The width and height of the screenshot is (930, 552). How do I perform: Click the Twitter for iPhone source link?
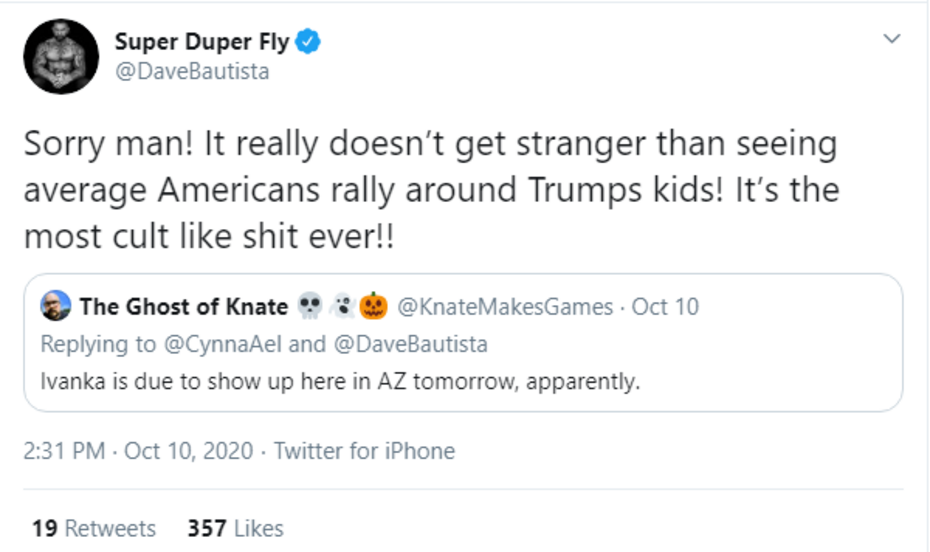(x=364, y=451)
